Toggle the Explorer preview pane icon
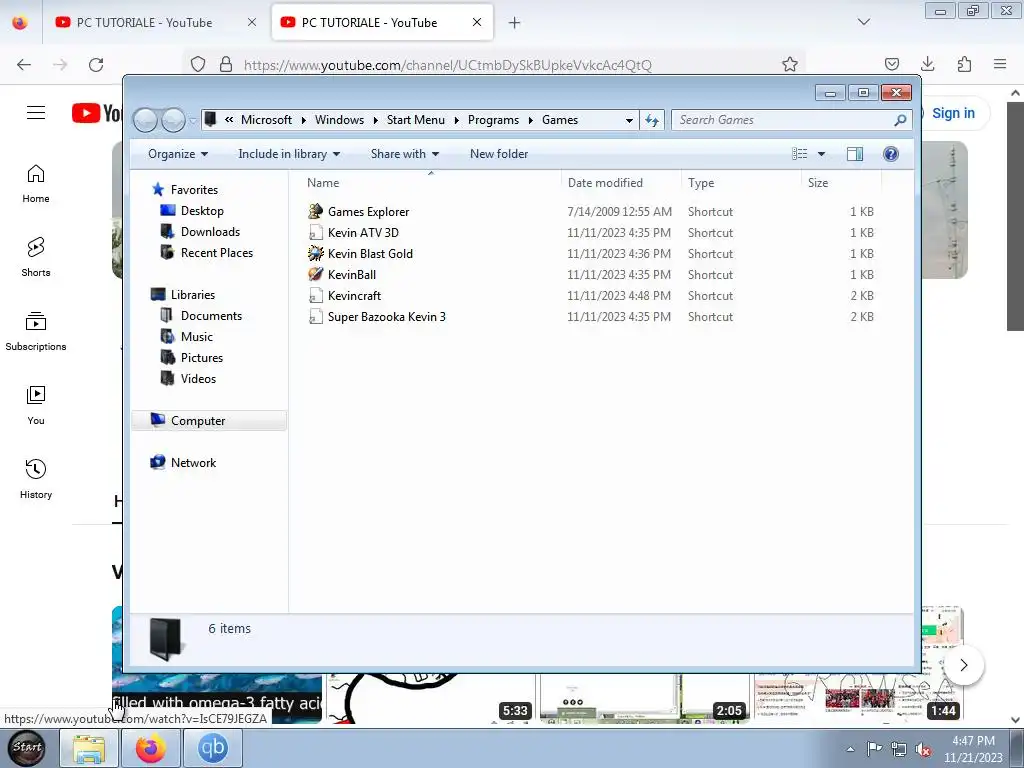1024x768 pixels. [x=855, y=154]
